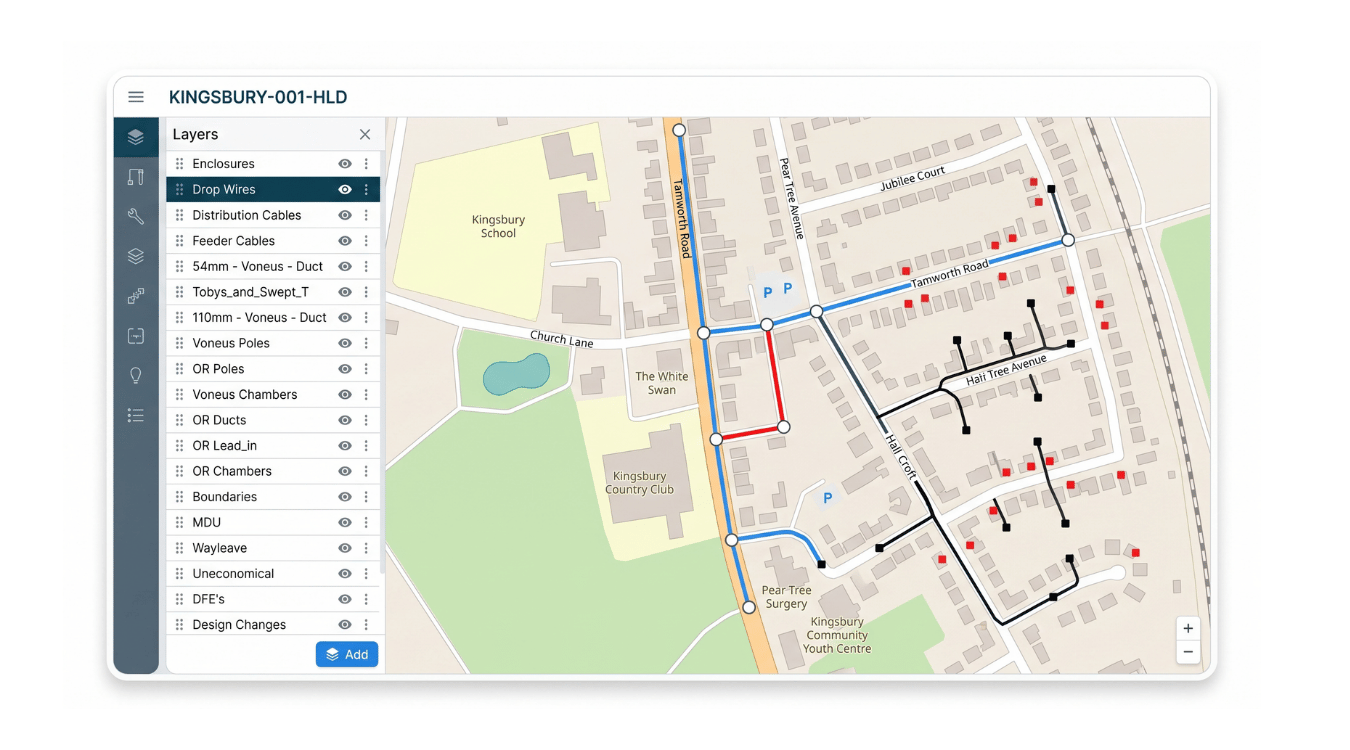Click drag handle for Wayleave layer
1350x750 pixels.
pyautogui.click(x=180, y=548)
